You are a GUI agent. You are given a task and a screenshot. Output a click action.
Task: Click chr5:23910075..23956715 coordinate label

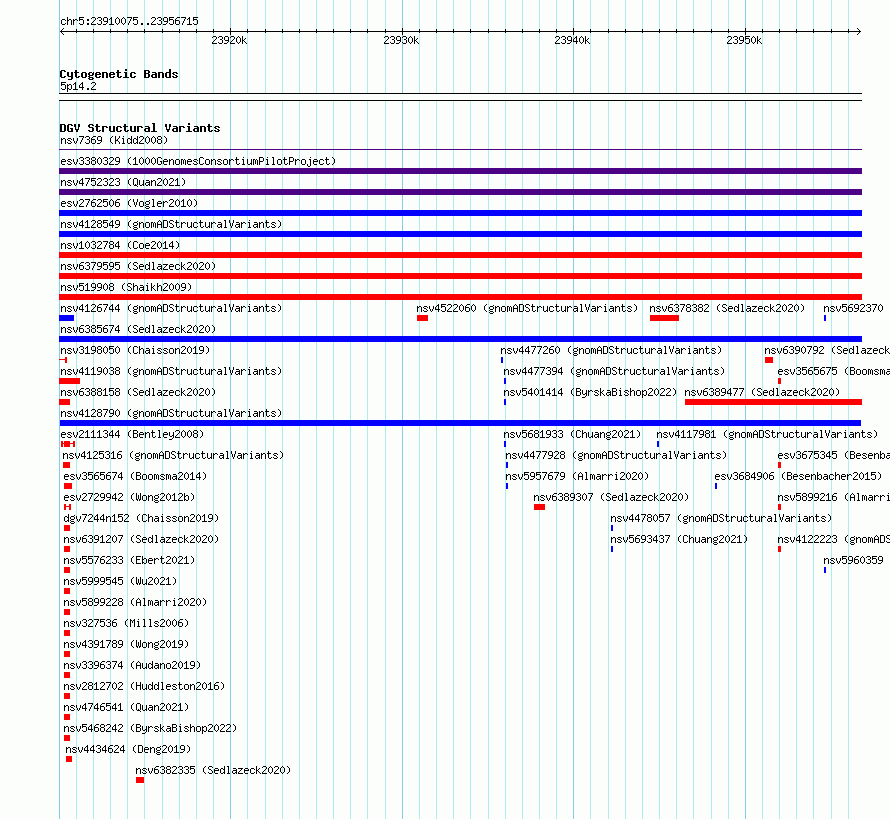pos(129,21)
